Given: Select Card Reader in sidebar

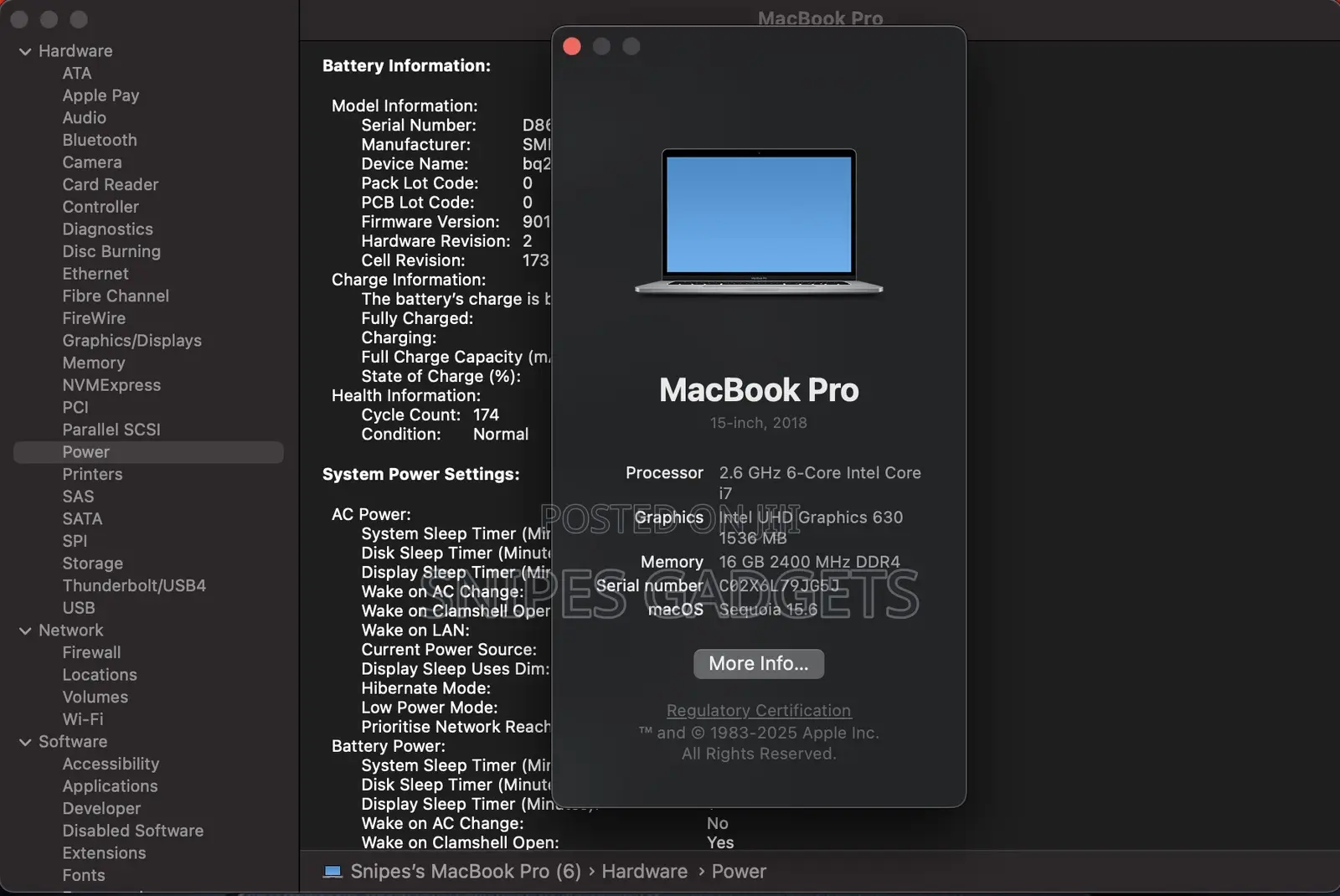Looking at the screenshot, I should [110, 184].
